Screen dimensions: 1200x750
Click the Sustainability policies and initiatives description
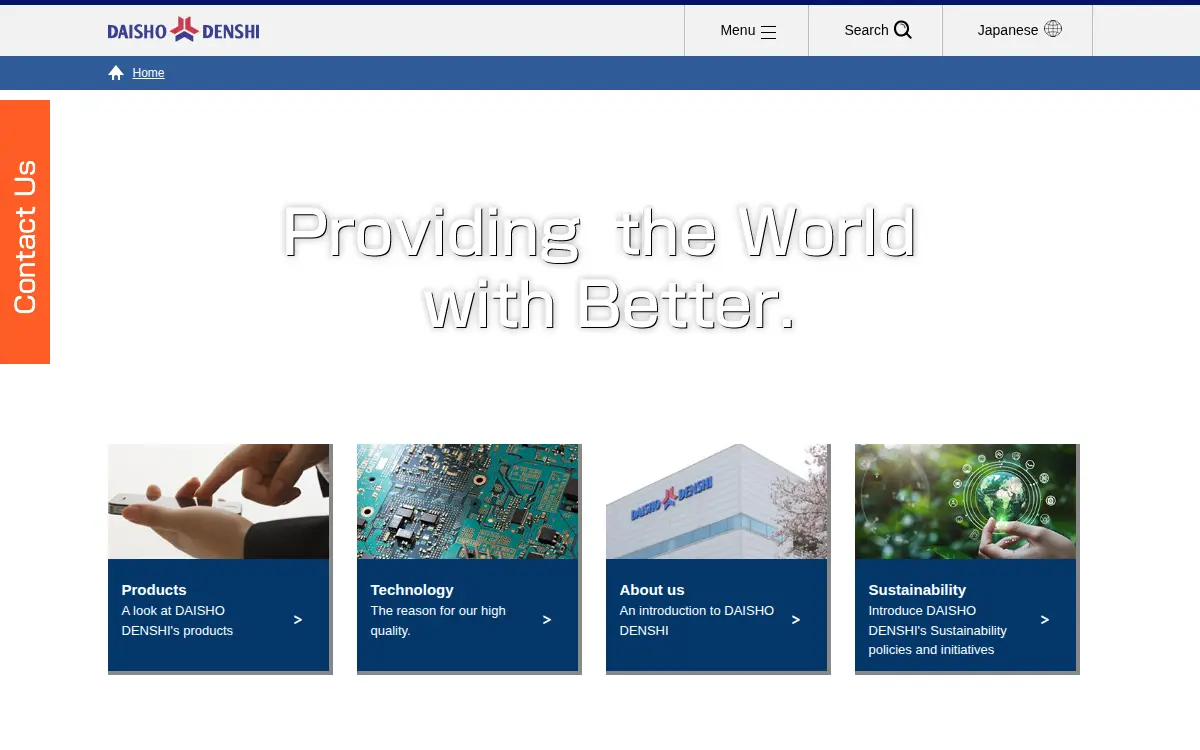click(x=937, y=630)
